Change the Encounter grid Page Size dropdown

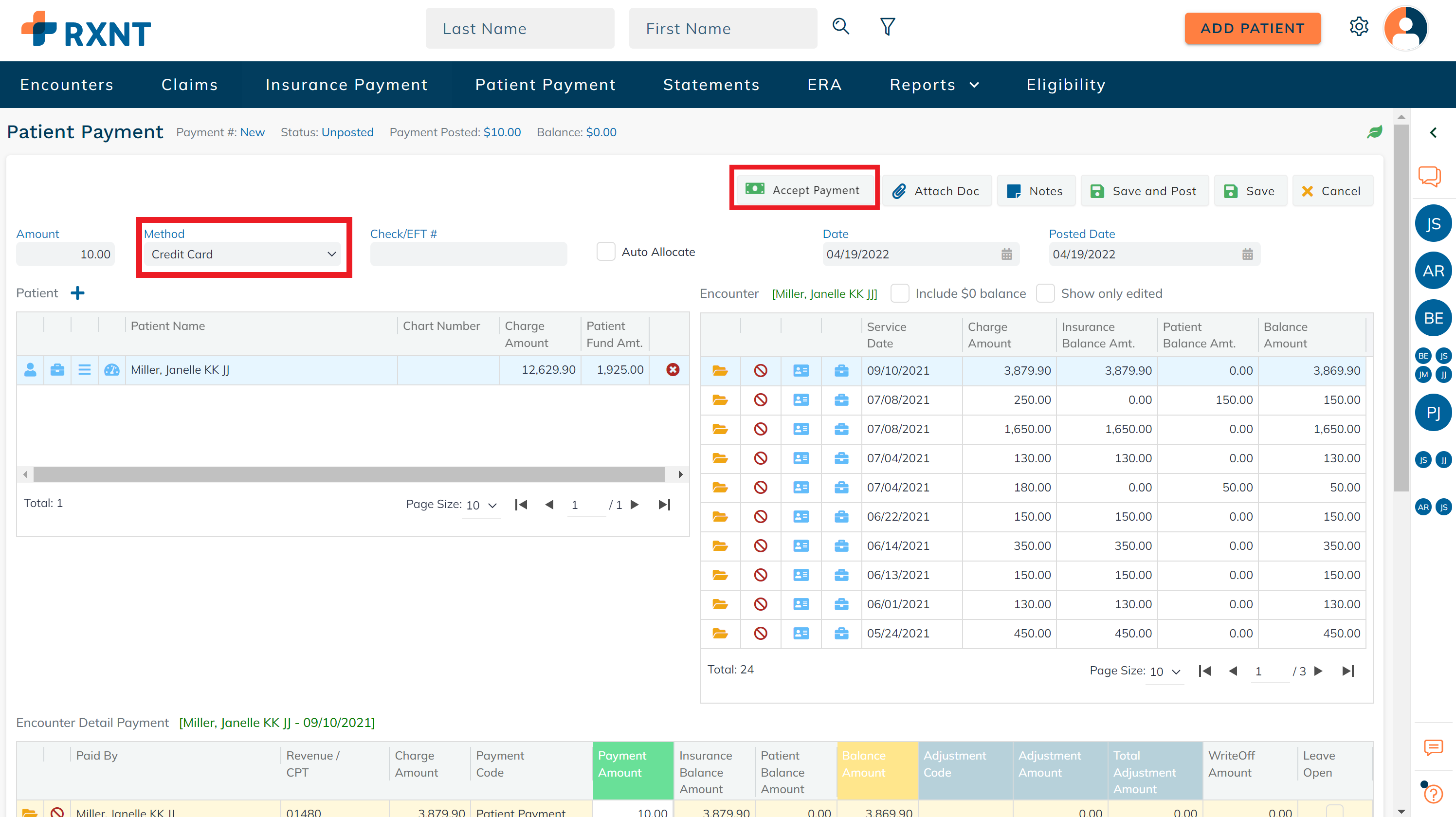[x=1165, y=672]
